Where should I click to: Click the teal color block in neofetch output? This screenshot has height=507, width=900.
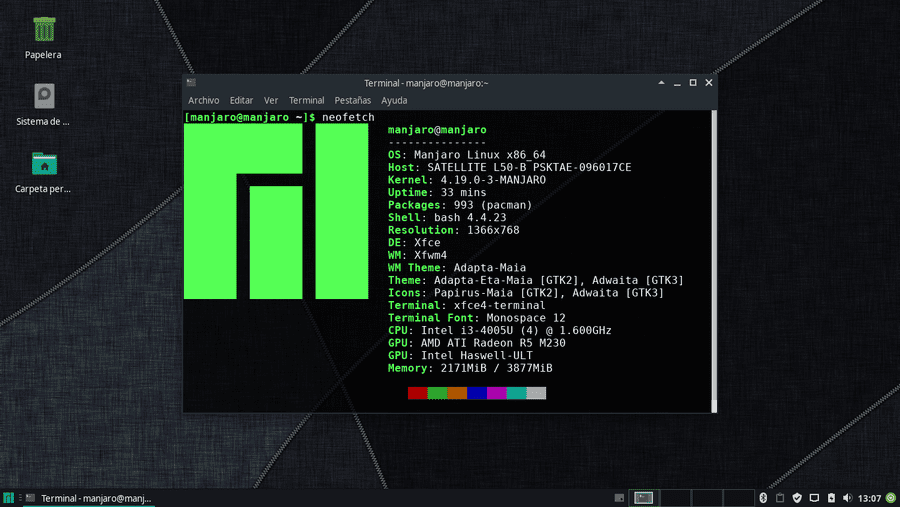point(516,393)
